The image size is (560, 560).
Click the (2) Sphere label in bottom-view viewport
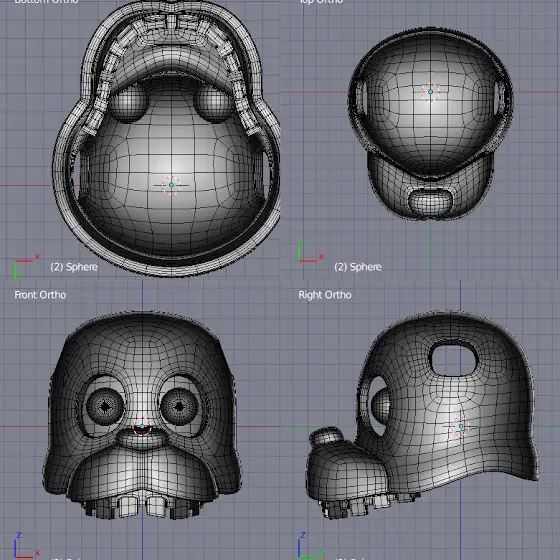pyautogui.click(x=74, y=267)
